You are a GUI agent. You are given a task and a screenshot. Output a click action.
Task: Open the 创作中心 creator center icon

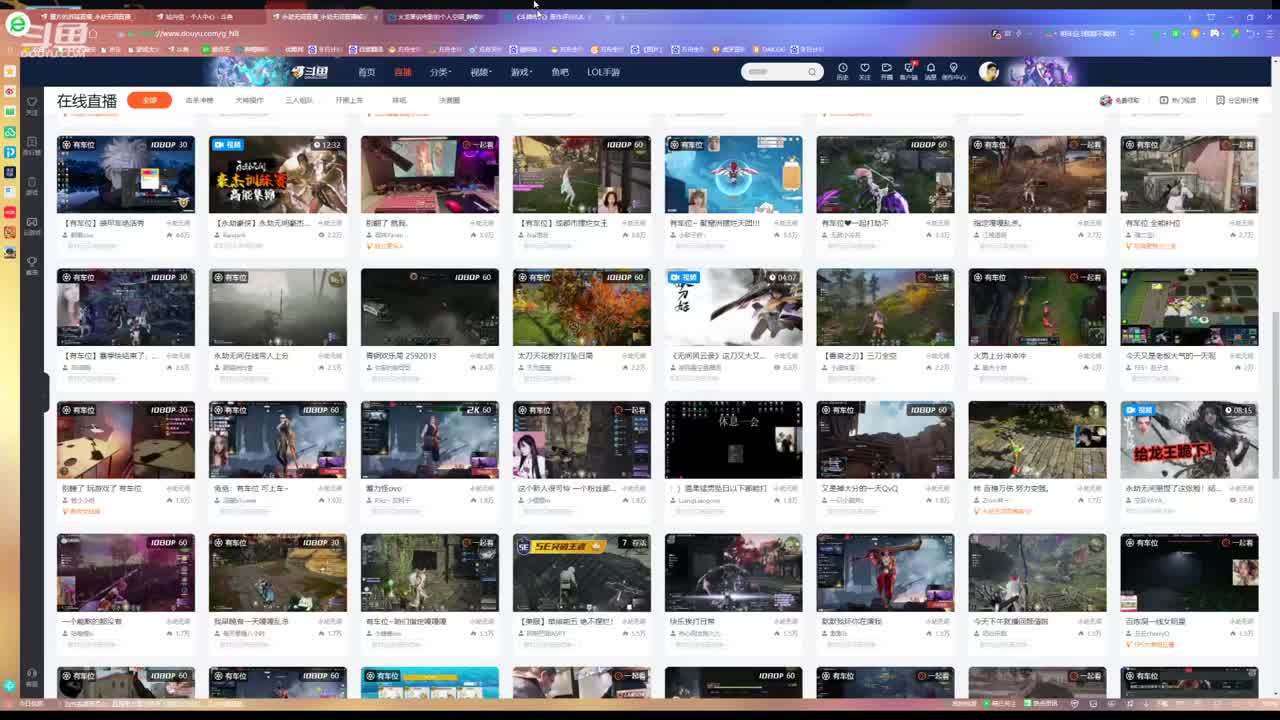tap(954, 69)
